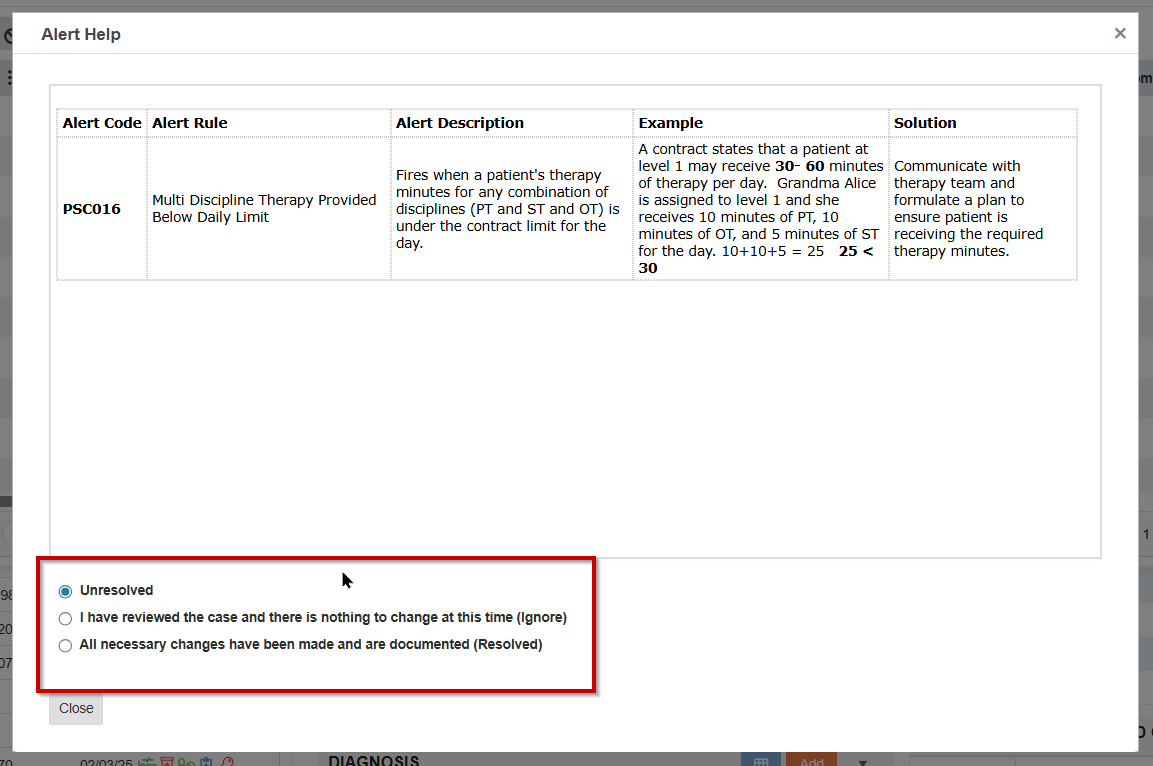Click the blue grid icon beside the Add button

click(761, 760)
